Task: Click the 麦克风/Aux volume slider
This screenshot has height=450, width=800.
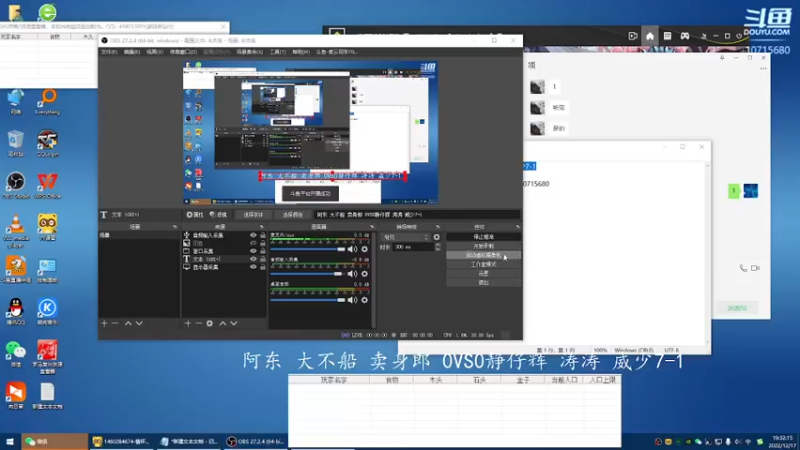Action: tap(308, 249)
